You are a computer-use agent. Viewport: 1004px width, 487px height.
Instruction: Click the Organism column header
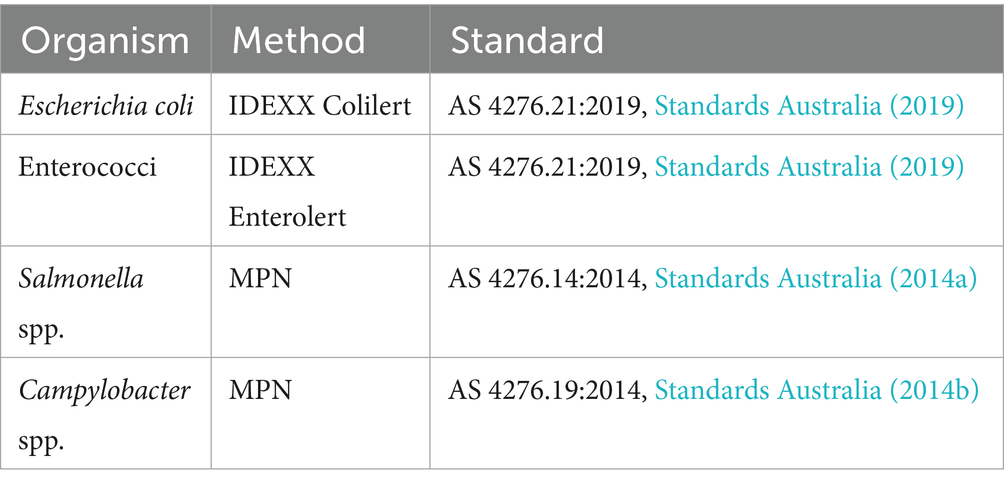pyautogui.click(x=106, y=41)
